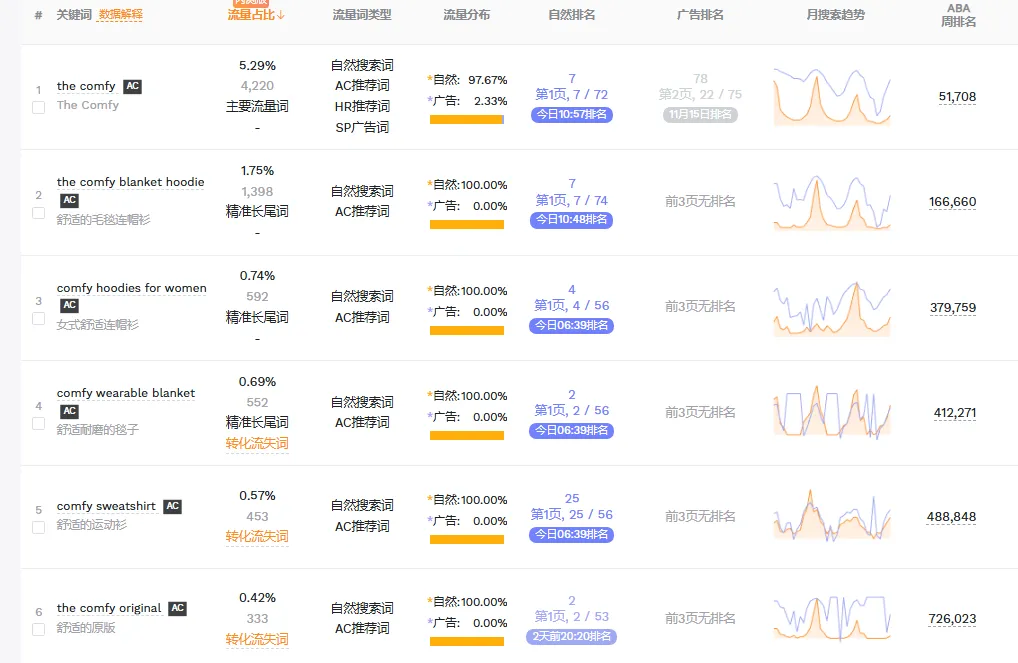Click ad rank '第2页, 22 / 75'

700,95
